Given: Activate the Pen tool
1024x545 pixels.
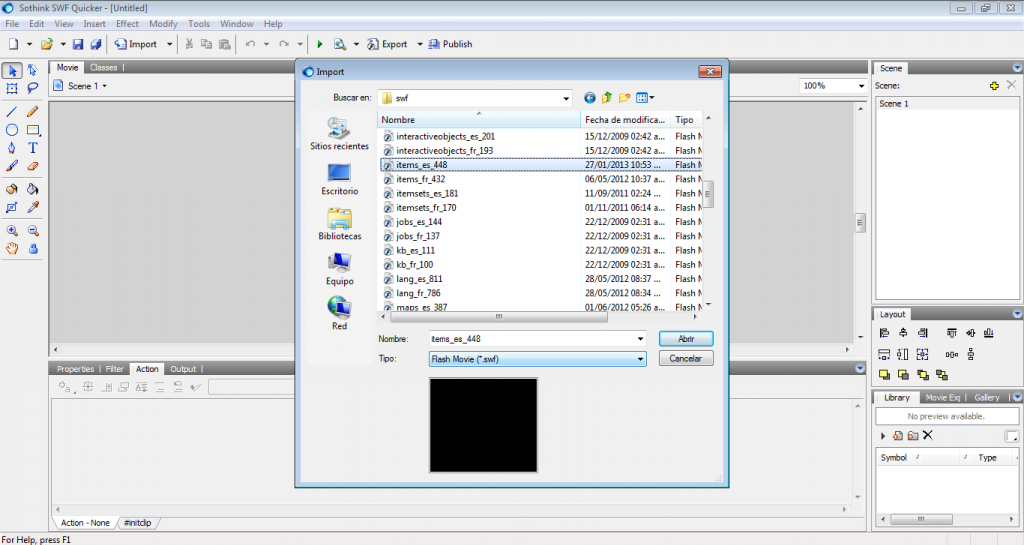Looking at the screenshot, I should click(12, 148).
